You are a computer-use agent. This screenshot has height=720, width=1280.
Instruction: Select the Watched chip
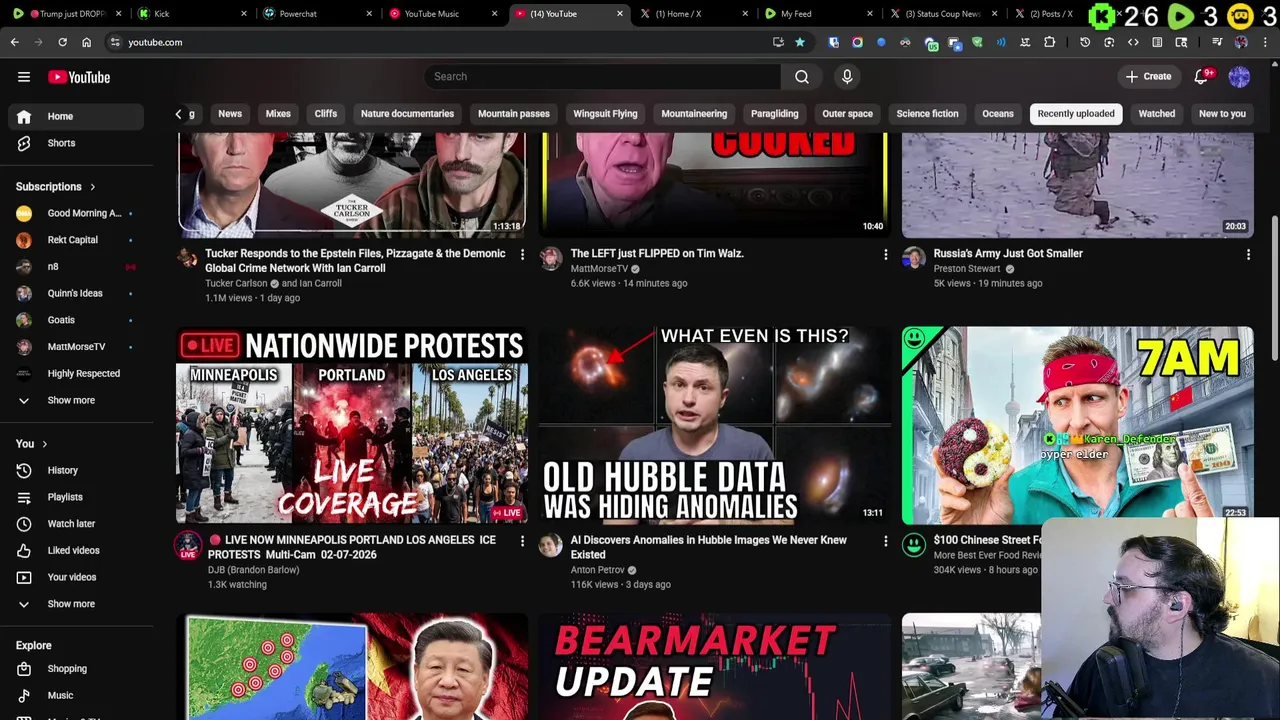1157,113
